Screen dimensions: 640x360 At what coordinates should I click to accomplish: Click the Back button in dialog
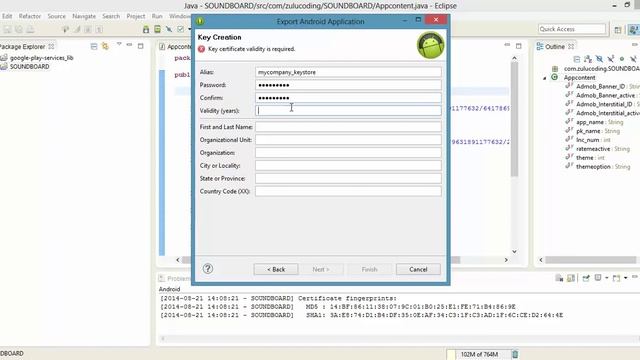click(276, 269)
